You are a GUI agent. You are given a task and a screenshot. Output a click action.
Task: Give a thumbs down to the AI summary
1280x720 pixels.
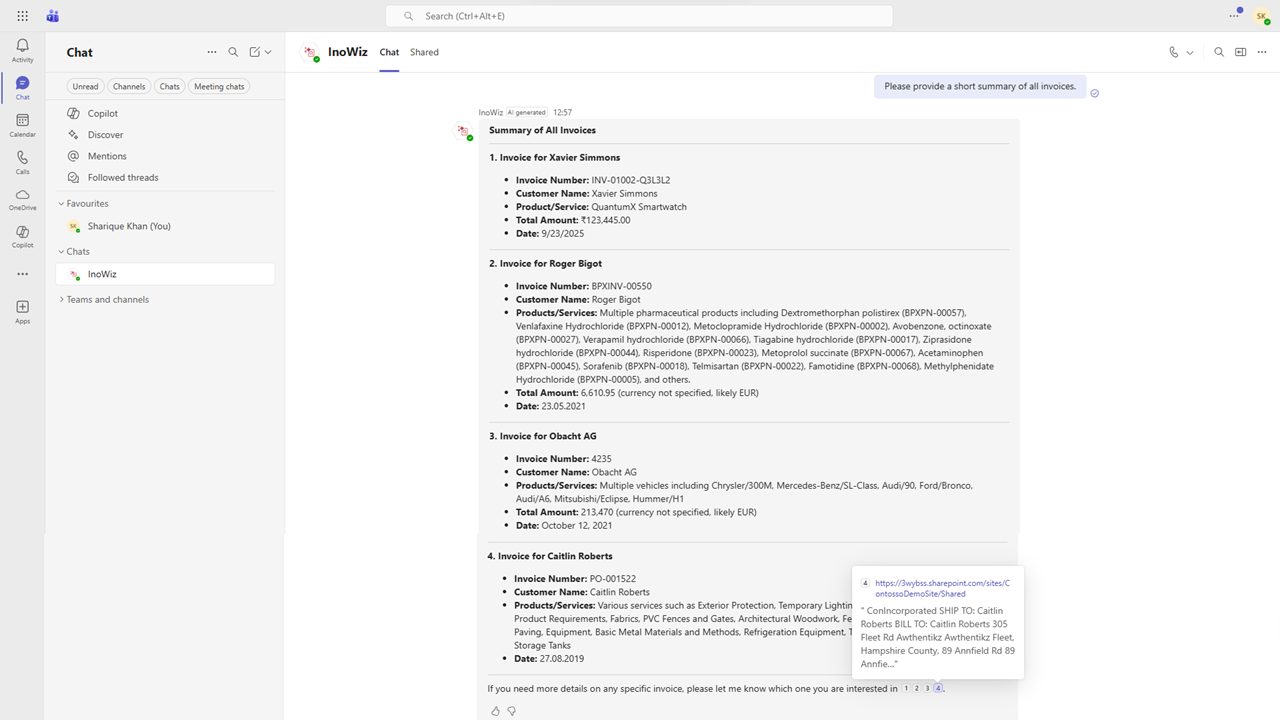[x=511, y=710]
